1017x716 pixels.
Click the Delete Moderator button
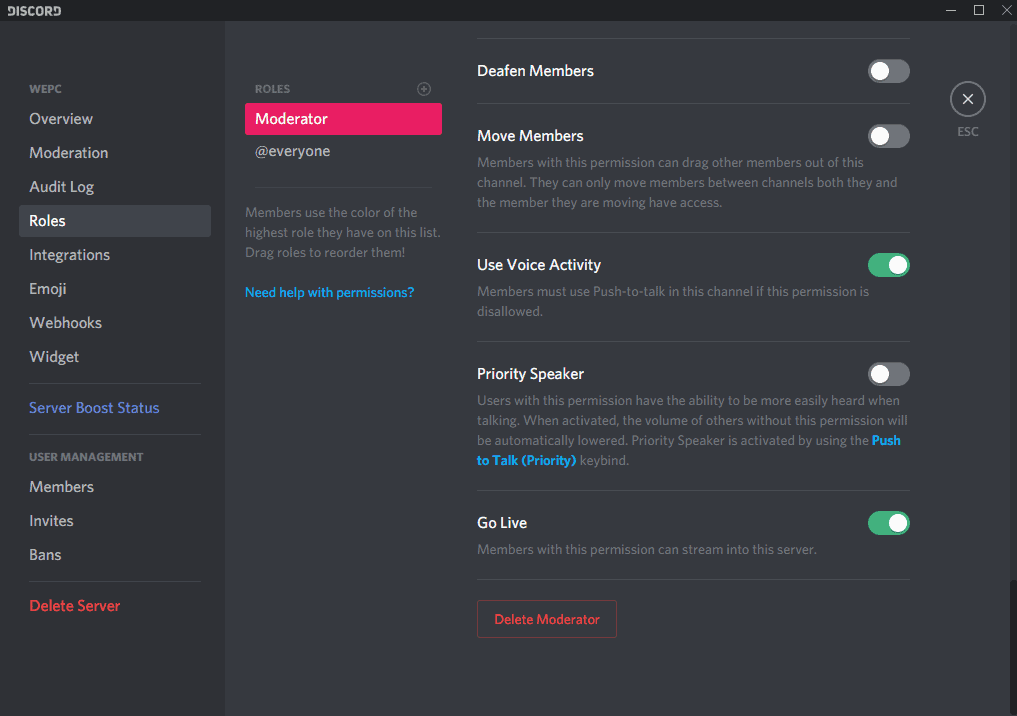pos(547,619)
